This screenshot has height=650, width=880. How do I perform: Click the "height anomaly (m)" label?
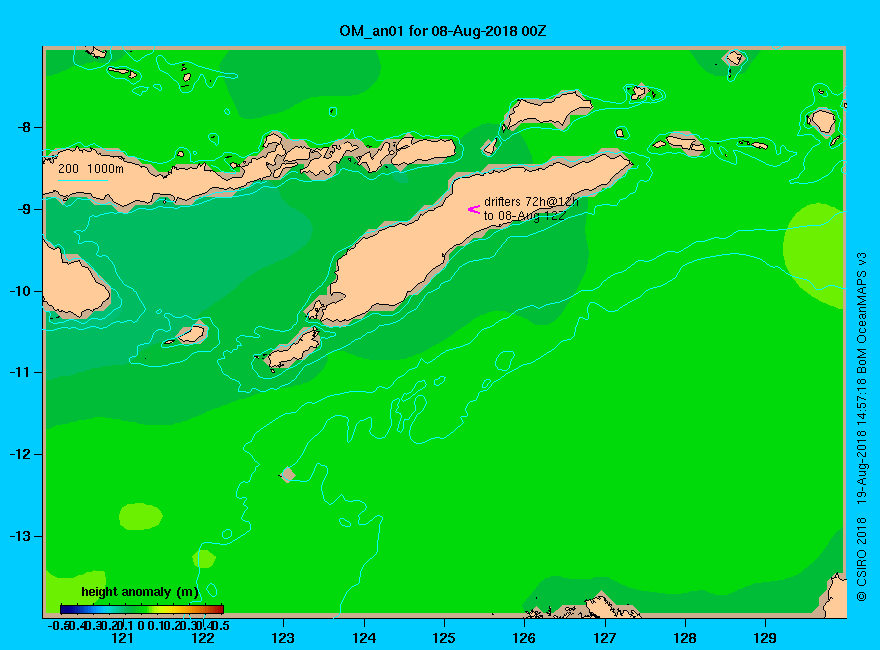point(140,592)
